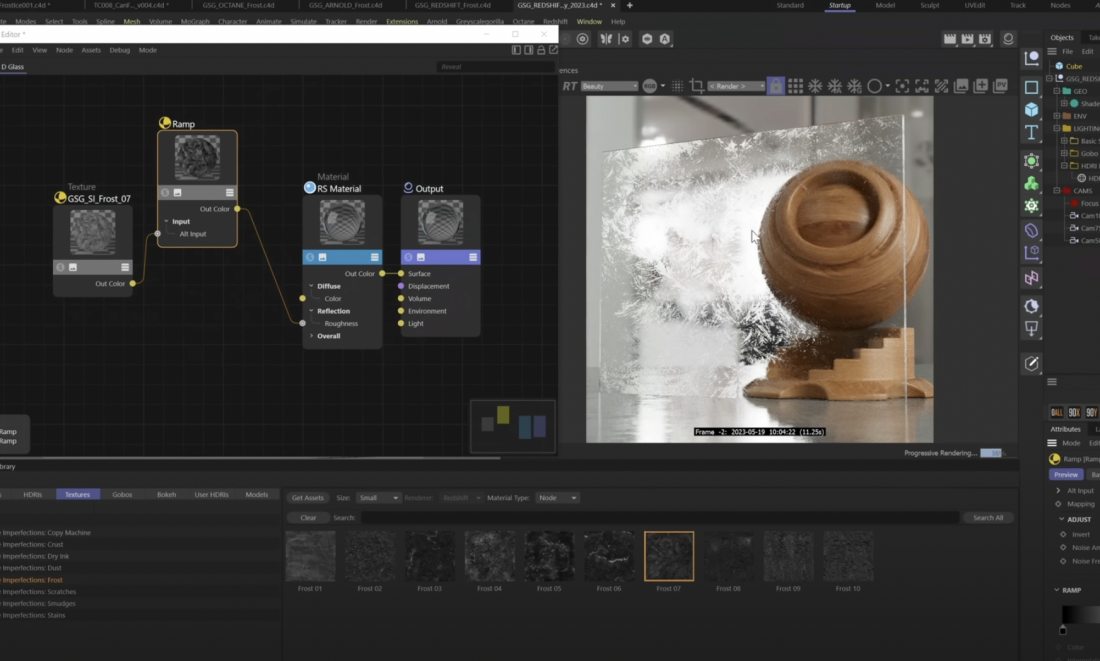Toggle the Progressive Rendering control

coord(989,453)
